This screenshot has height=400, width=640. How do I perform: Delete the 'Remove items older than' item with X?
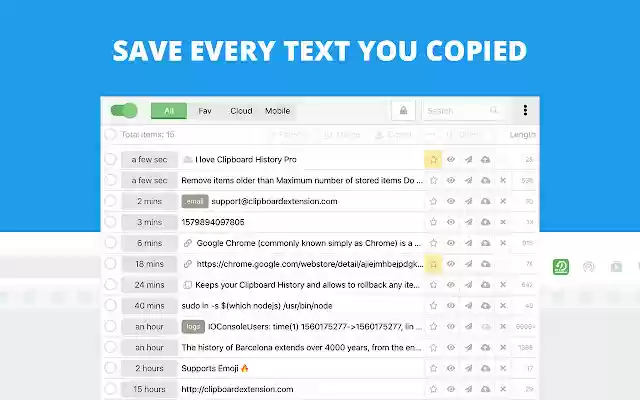503,180
